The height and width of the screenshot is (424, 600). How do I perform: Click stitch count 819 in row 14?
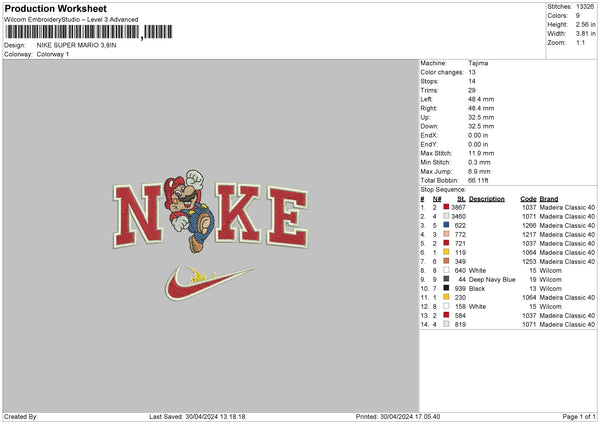(460, 325)
